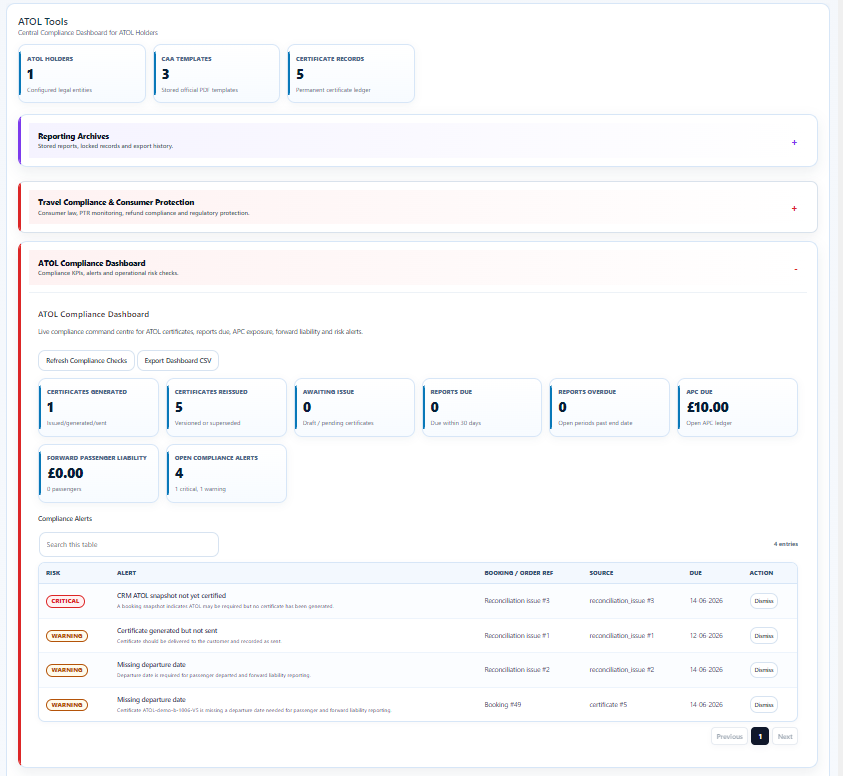
Task: Click the 4 entries count text
Action: pyautogui.click(x=785, y=544)
